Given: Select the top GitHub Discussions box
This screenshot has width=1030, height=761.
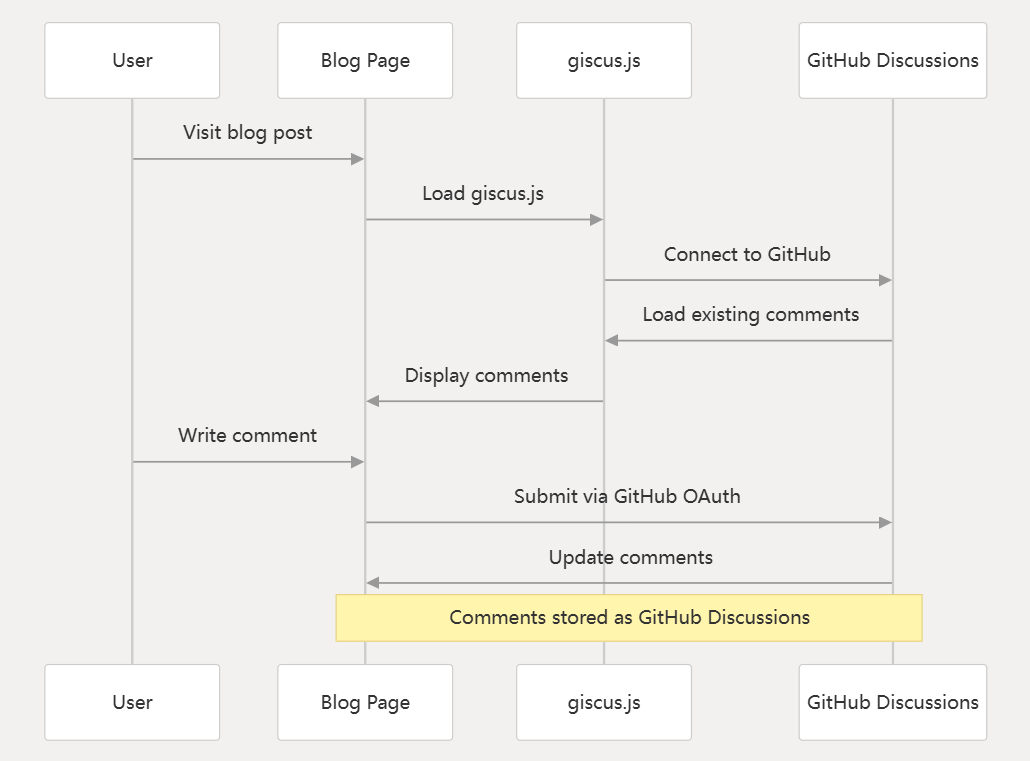Looking at the screenshot, I should tap(893, 60).
